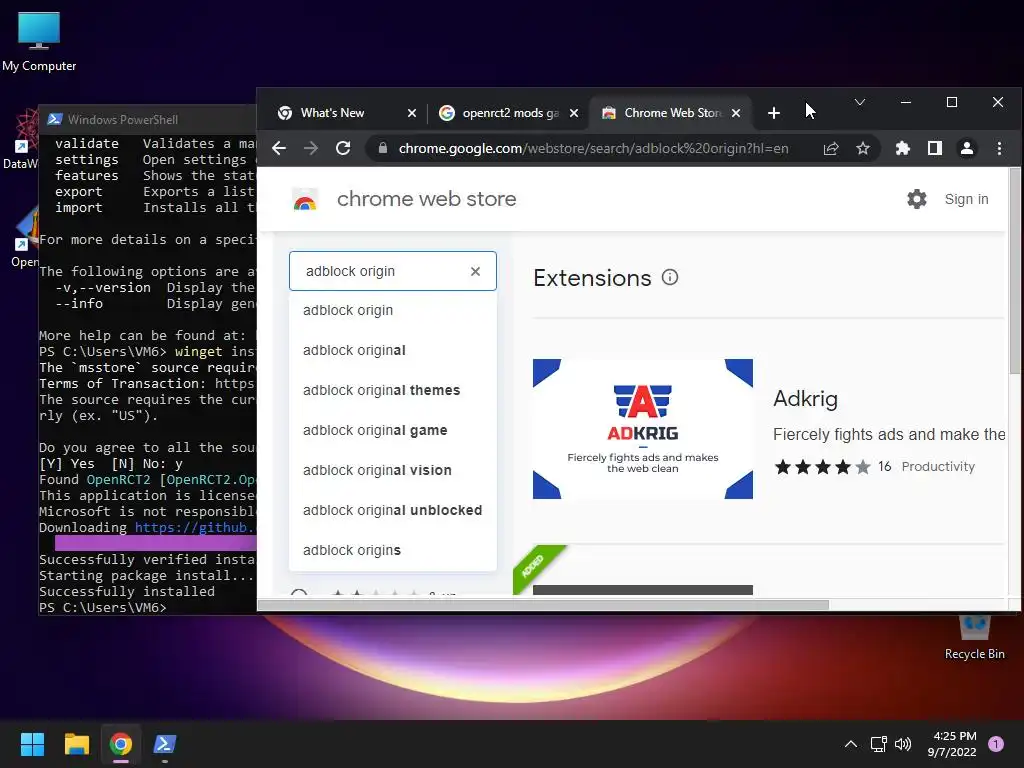Image resolution: width=1024 pixels, height=768 pixels.
Task: Open the Adkrig extension thumbnail
Action: 643,429
